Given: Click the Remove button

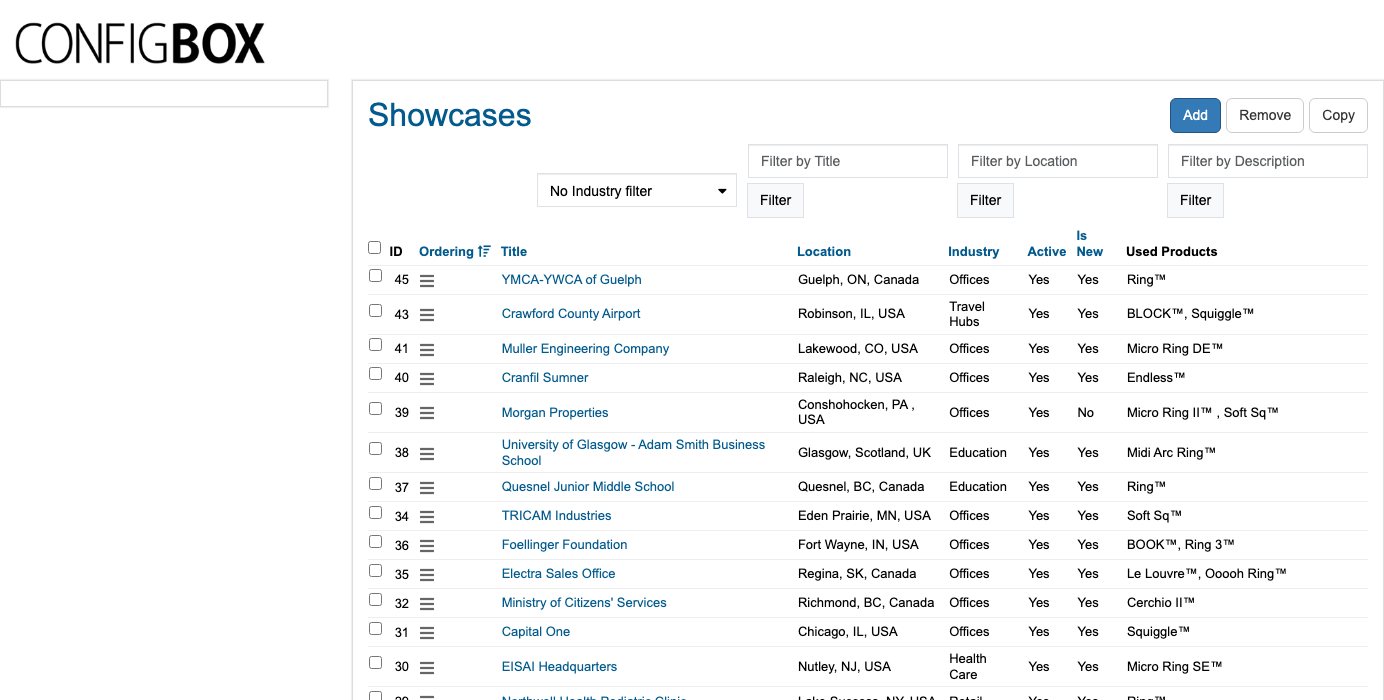Looking at the screenshot, I should [1265, 115].
